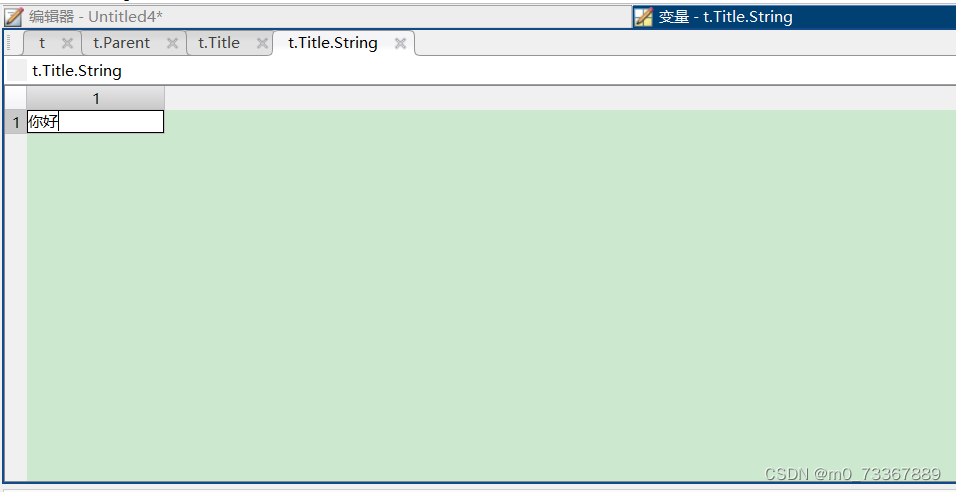Close the t.Parent tab

173,43
